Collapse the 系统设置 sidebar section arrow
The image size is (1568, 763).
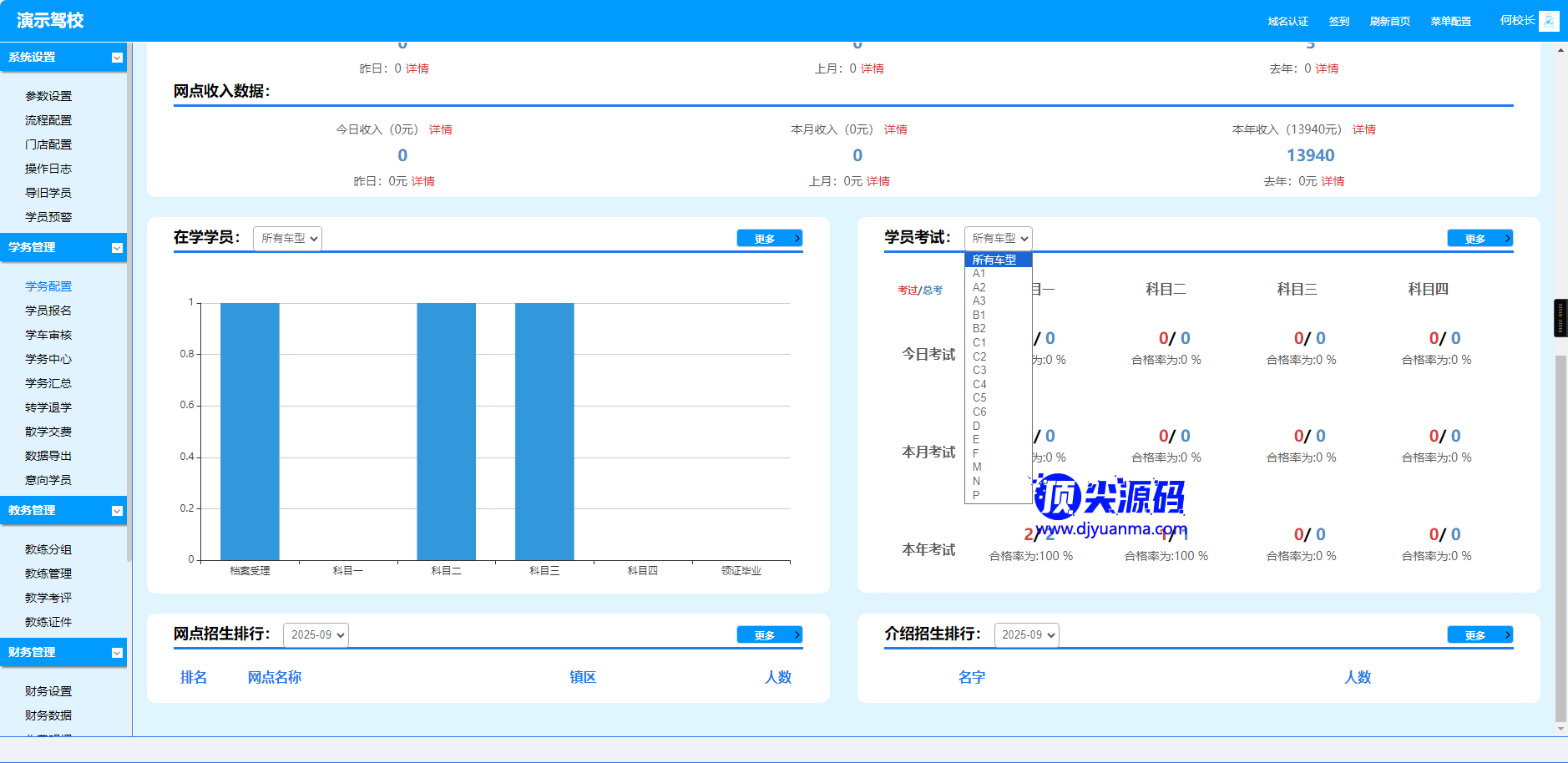[x=117, y=58]
